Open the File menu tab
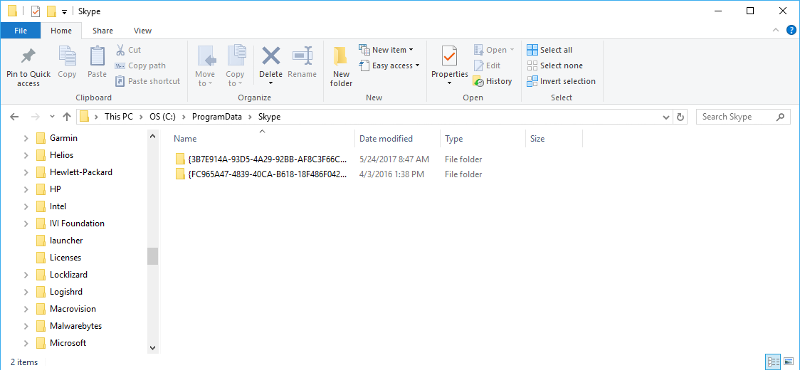The image size is (800, 370). pyautogui.click(x=20, y=31)
